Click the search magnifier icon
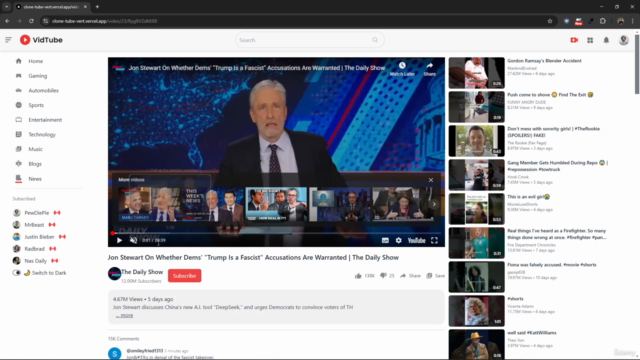 point(375,40)
